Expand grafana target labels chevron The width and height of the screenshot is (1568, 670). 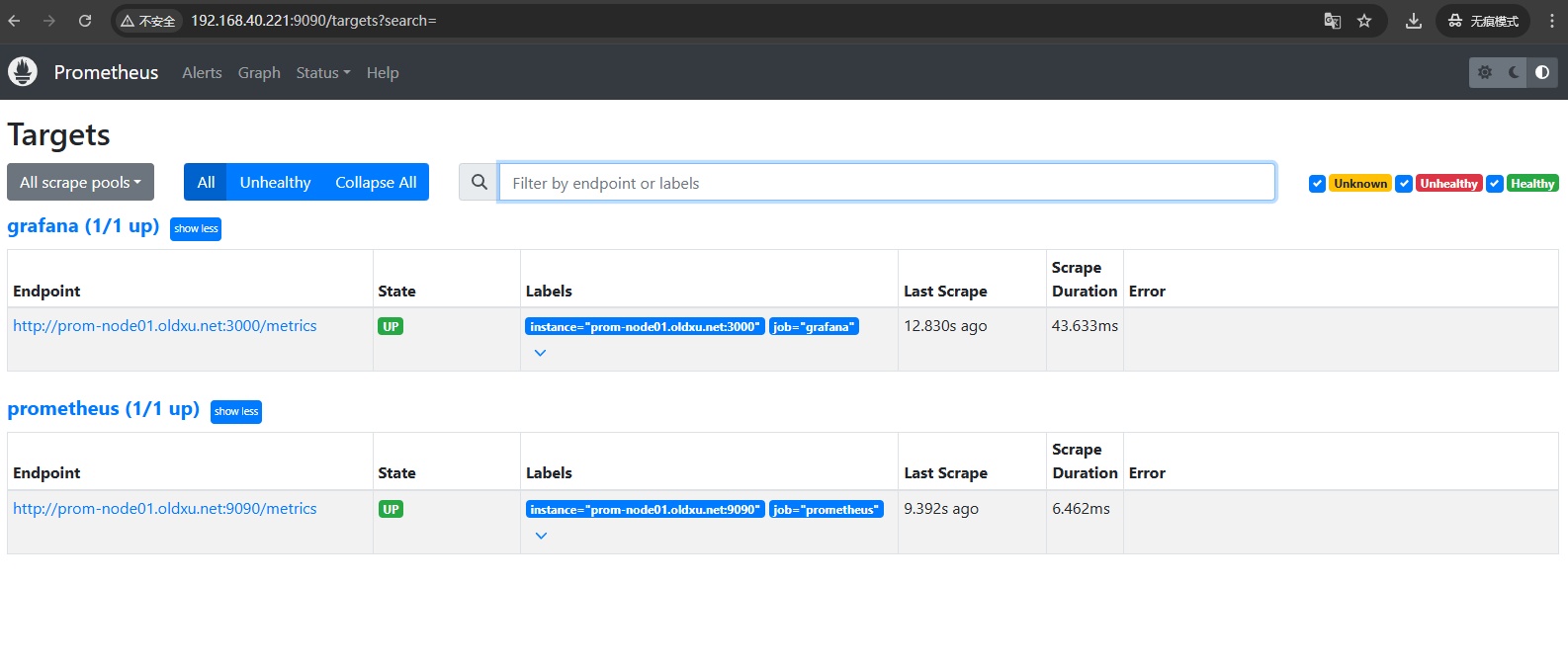(x=540, y=353)
